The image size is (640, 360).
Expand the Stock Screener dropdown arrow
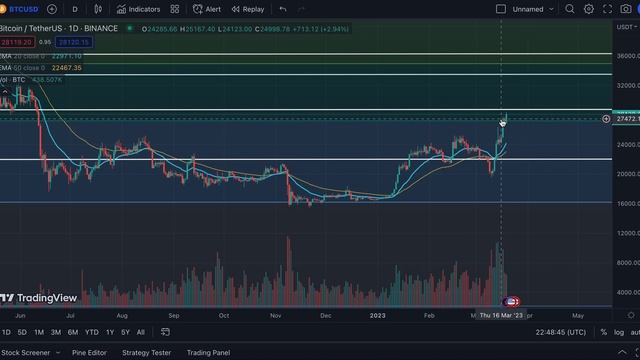click(x=58, y=353)
